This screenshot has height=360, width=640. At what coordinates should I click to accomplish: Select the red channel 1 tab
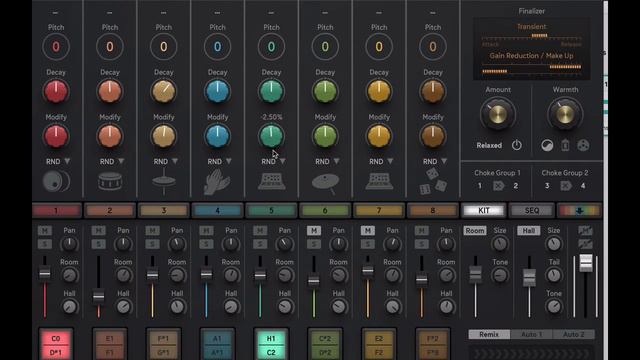56,211
